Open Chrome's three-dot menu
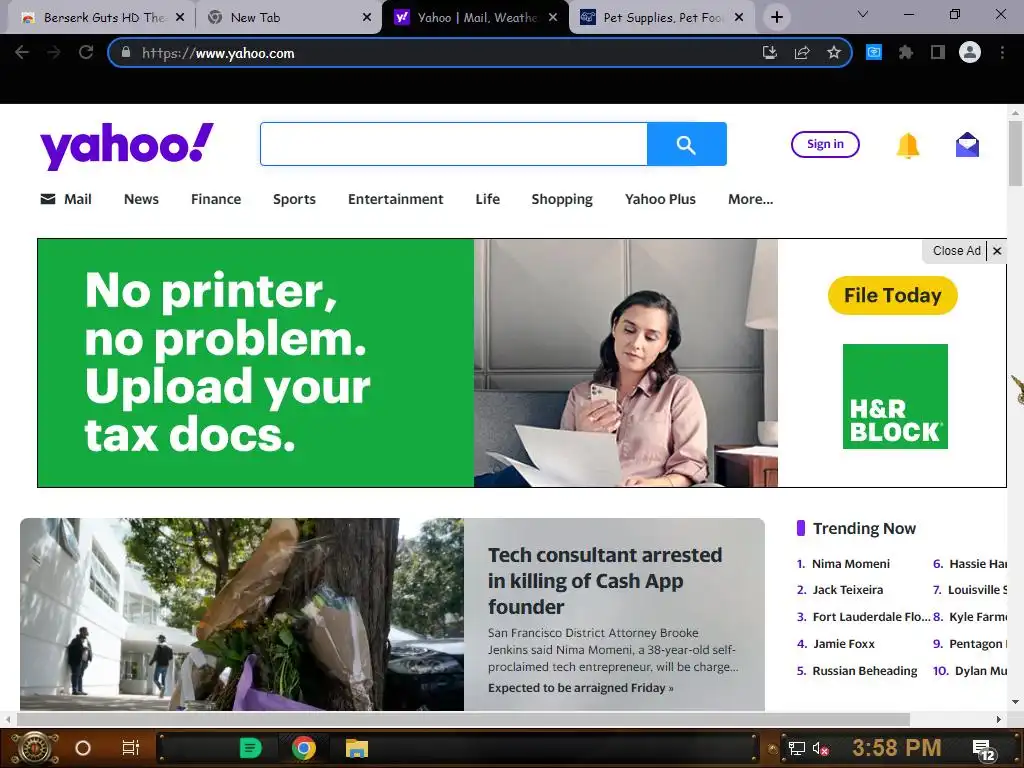The height and width of the screenshot is (768, 1024). point(1002,52)
